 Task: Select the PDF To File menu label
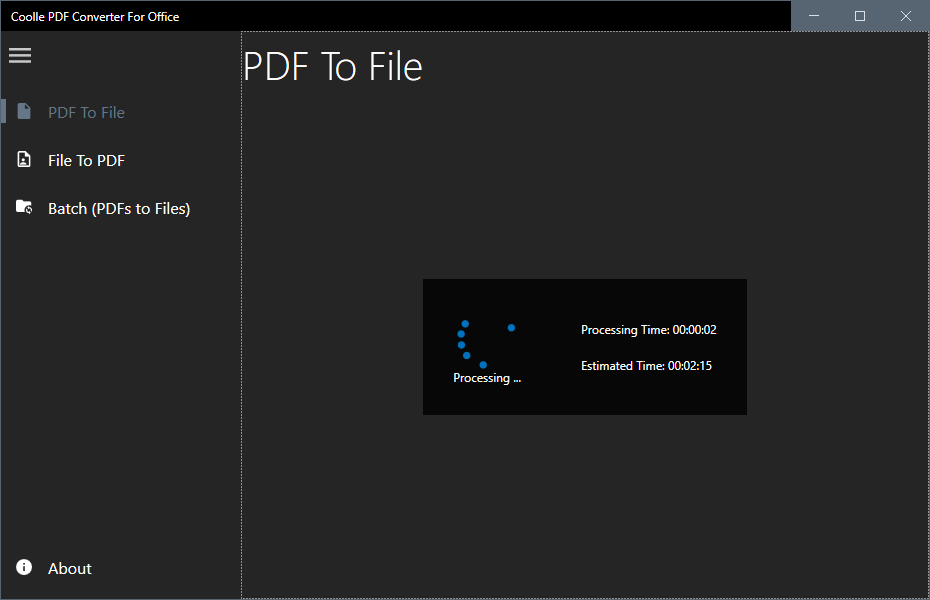(x=86, y=113)
